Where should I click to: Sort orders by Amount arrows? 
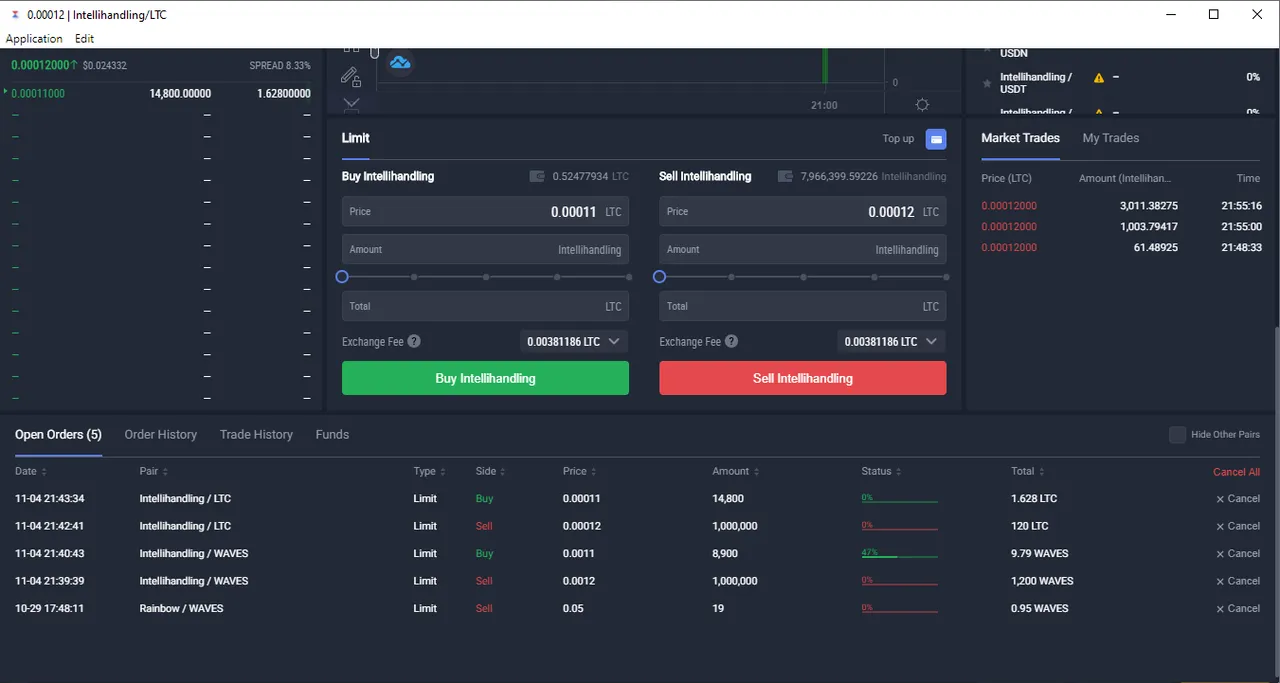757,472
